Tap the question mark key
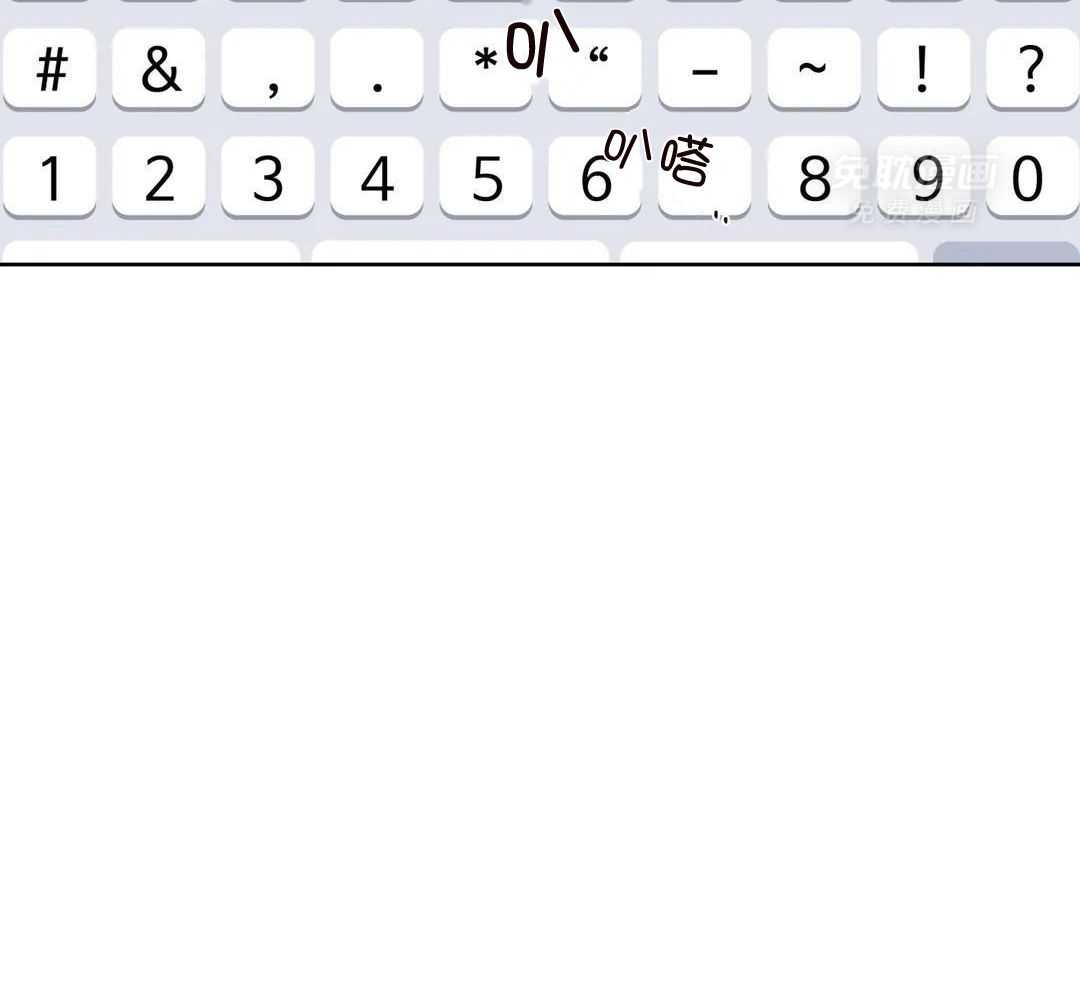This screenshot has height=986, width=1080. (x=1032, y=69)
